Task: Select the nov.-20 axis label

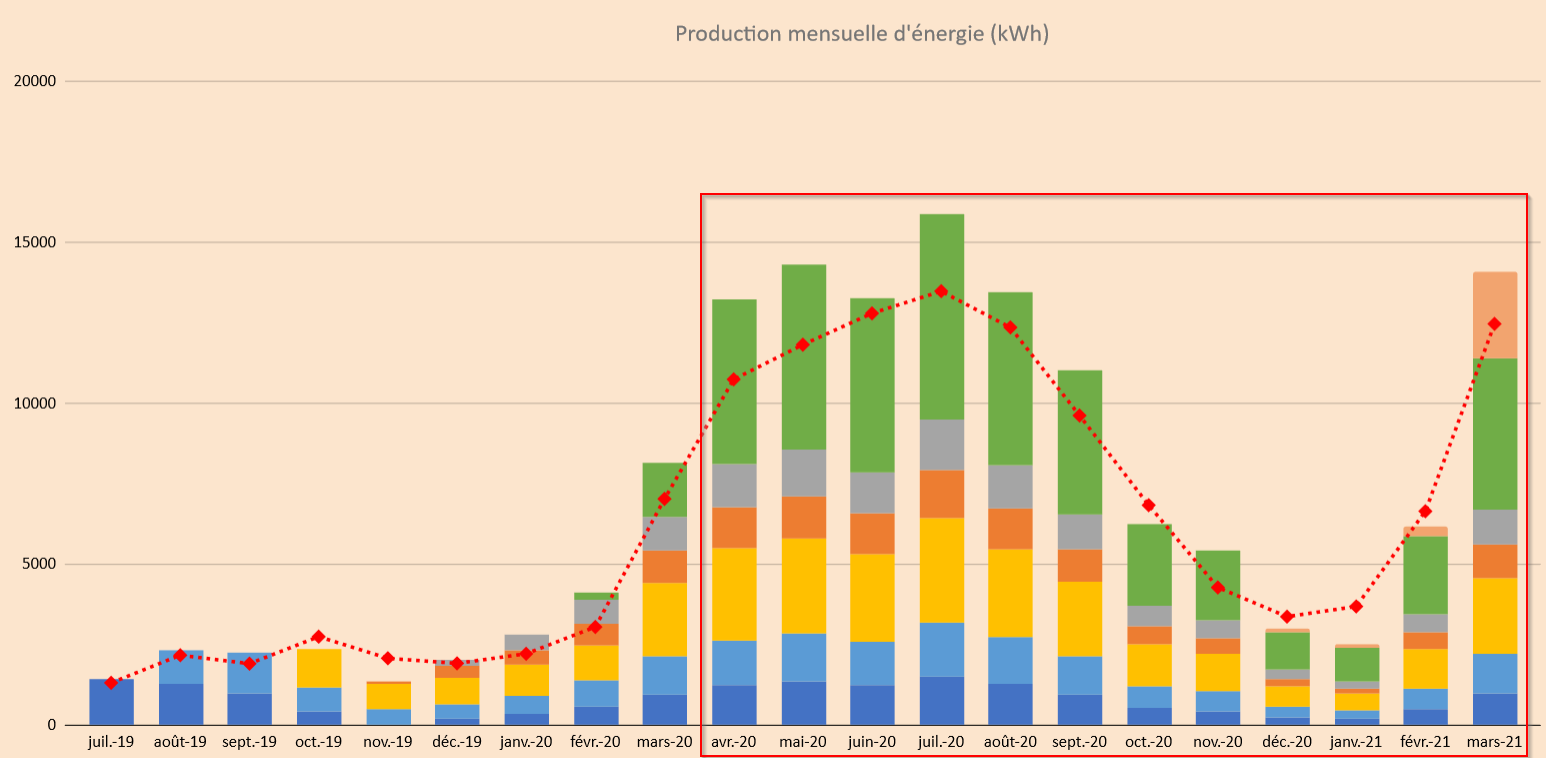Action: tap(1218, 742)
